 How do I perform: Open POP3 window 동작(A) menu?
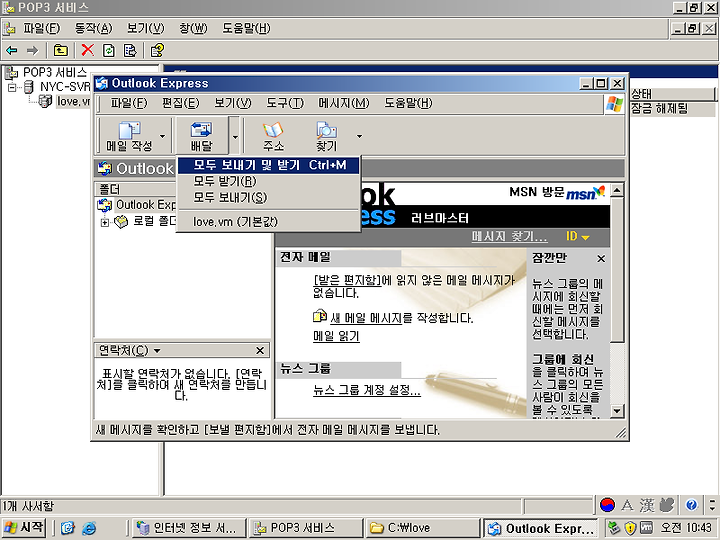point(93,28)
